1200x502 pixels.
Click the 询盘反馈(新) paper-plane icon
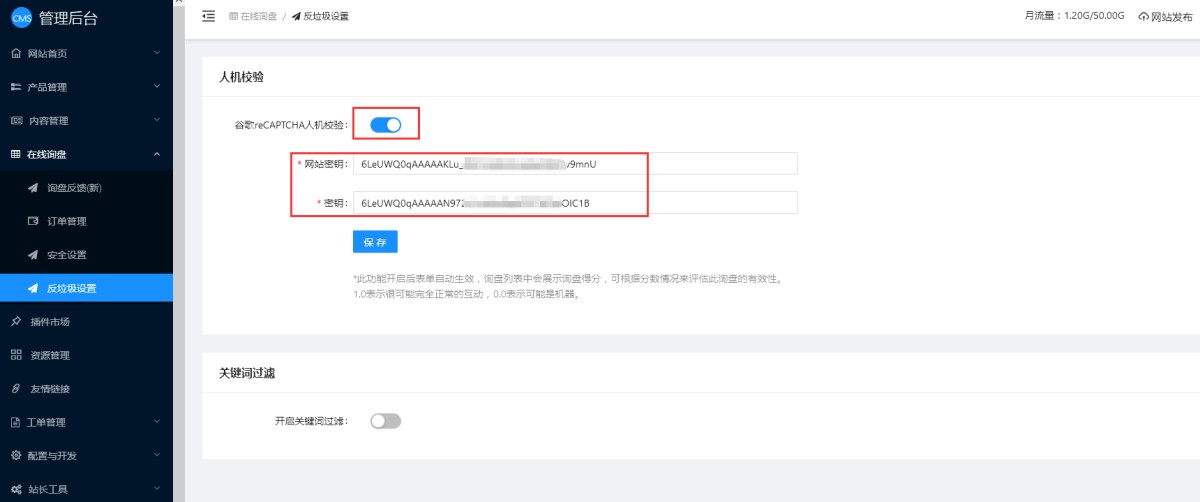coord(33,187)
